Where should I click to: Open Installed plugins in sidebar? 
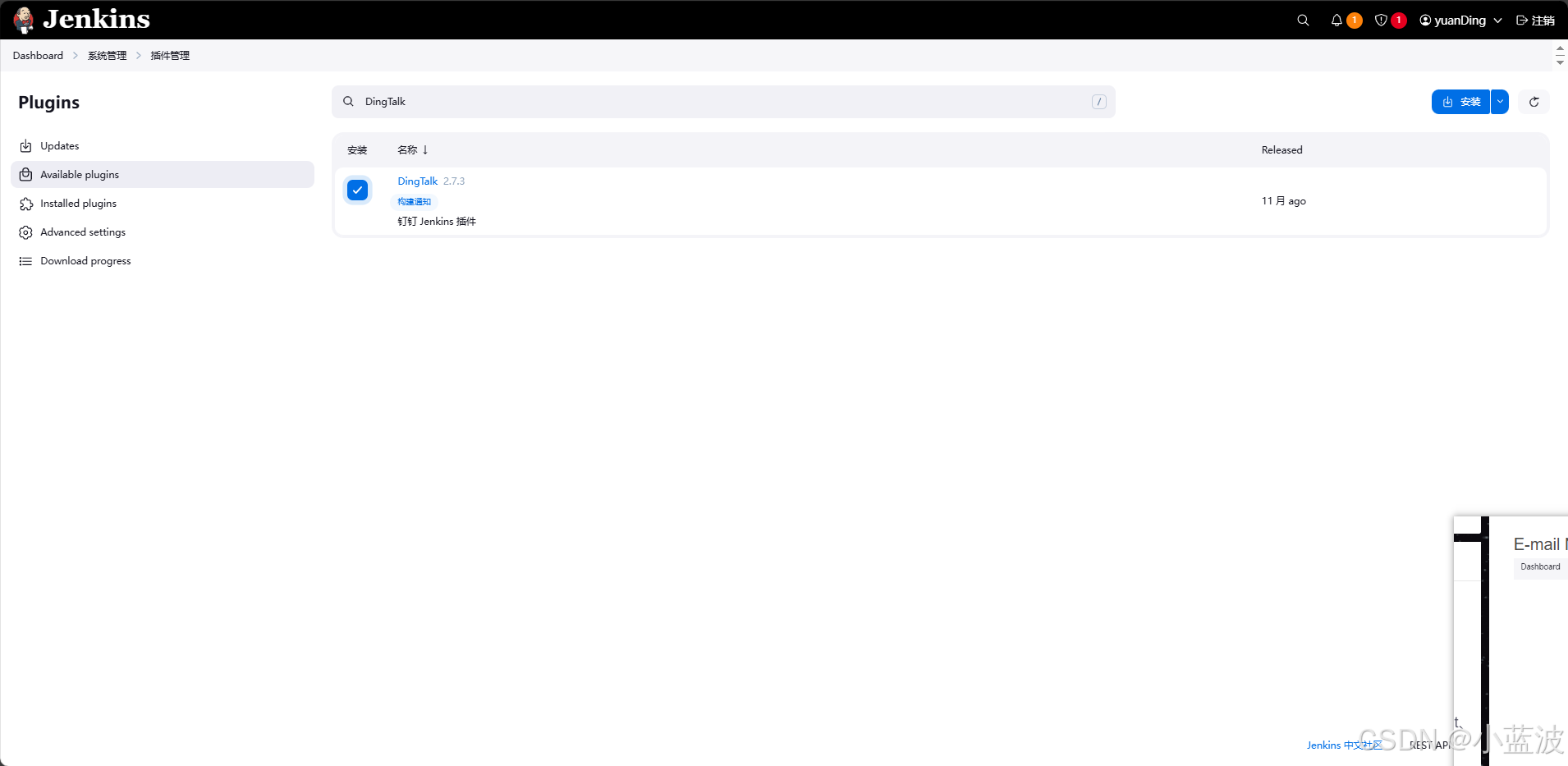coord(163,204)
